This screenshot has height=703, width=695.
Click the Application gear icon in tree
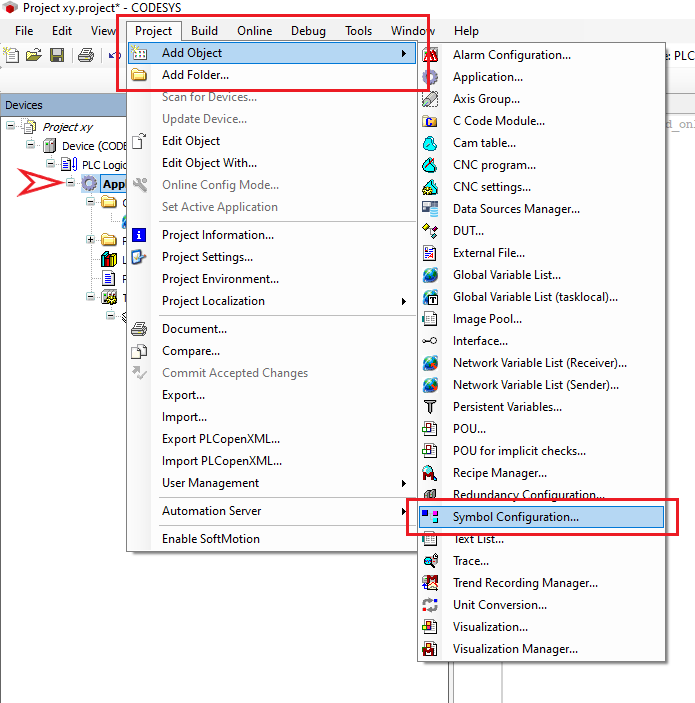[x=90, y=184]
